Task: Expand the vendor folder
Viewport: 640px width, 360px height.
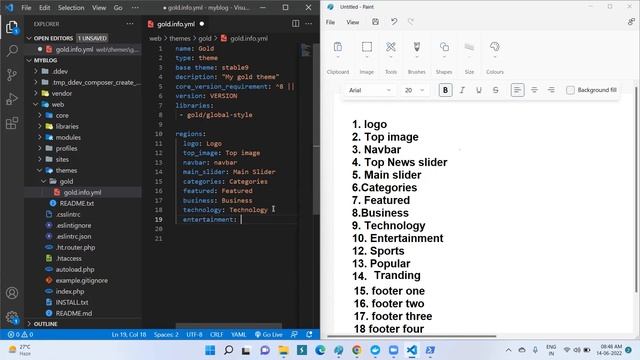Action: (x=62, y=93)
